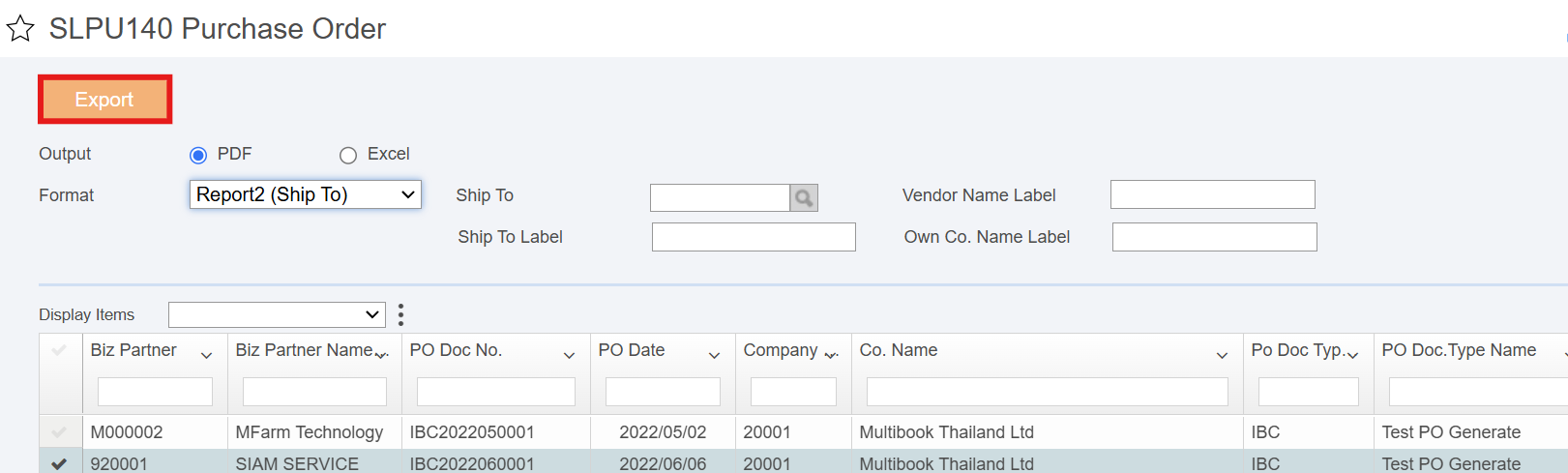Toggle the select-all checkmark in header

click(59, 350)
